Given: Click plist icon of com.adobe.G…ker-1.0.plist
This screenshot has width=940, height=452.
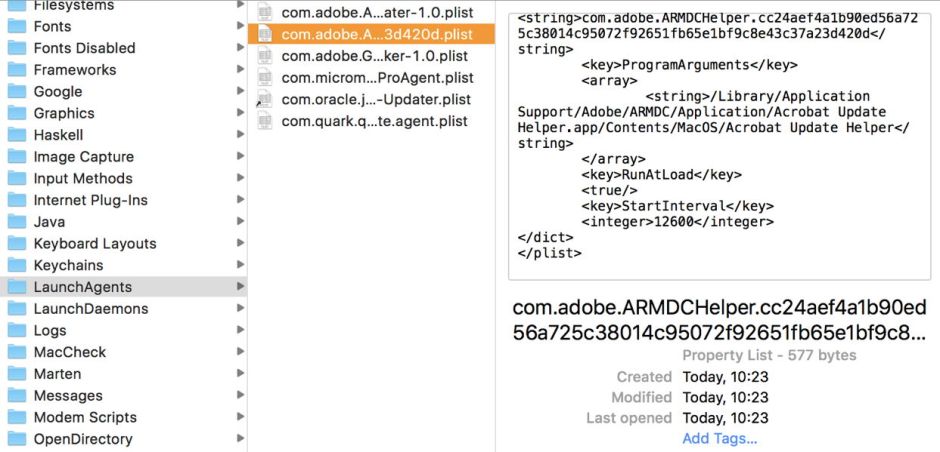Looking at the screenshot, I should tap(264, 56).
